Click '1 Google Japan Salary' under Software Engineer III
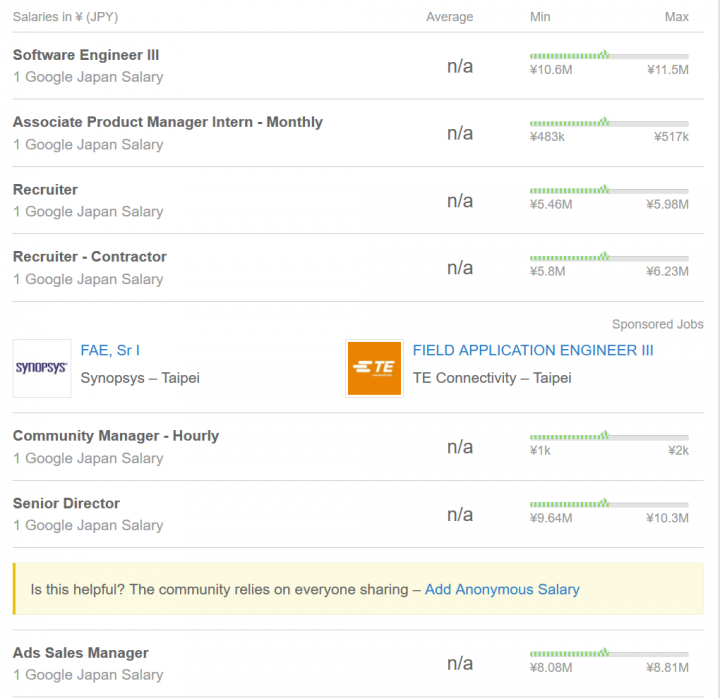Screen dimensions: 720x698 pos(88,77)
